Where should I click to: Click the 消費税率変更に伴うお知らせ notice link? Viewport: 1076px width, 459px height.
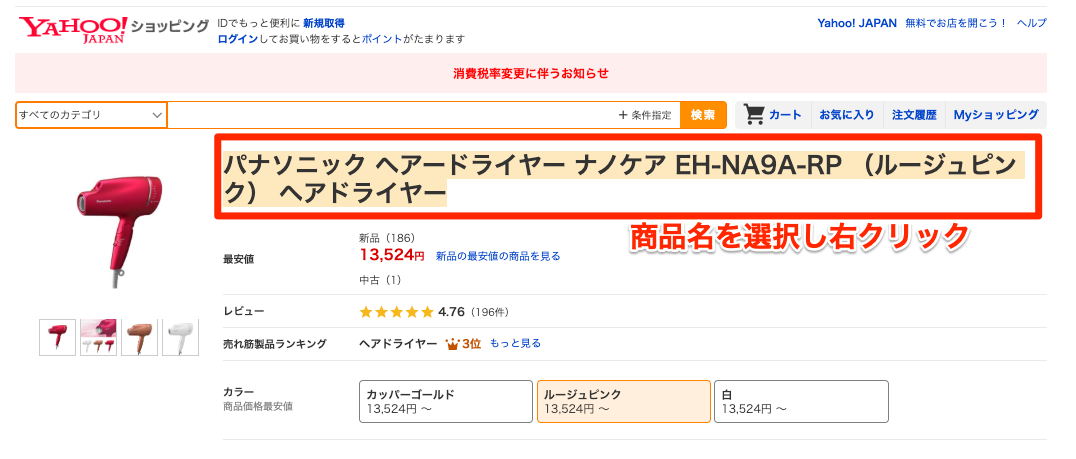(530, 73)
